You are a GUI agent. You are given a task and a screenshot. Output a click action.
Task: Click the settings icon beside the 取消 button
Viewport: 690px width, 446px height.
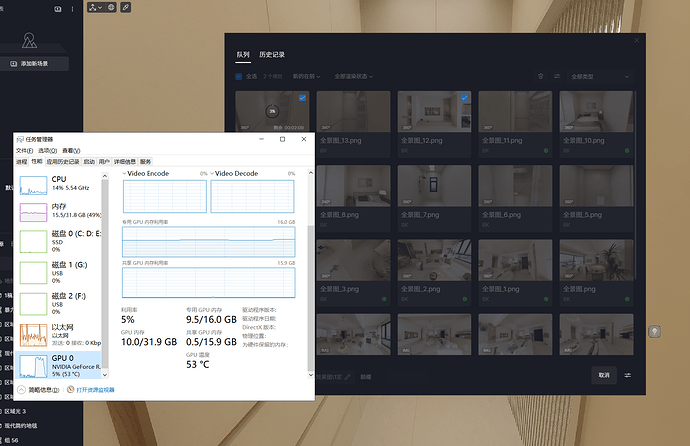point(628,376)
